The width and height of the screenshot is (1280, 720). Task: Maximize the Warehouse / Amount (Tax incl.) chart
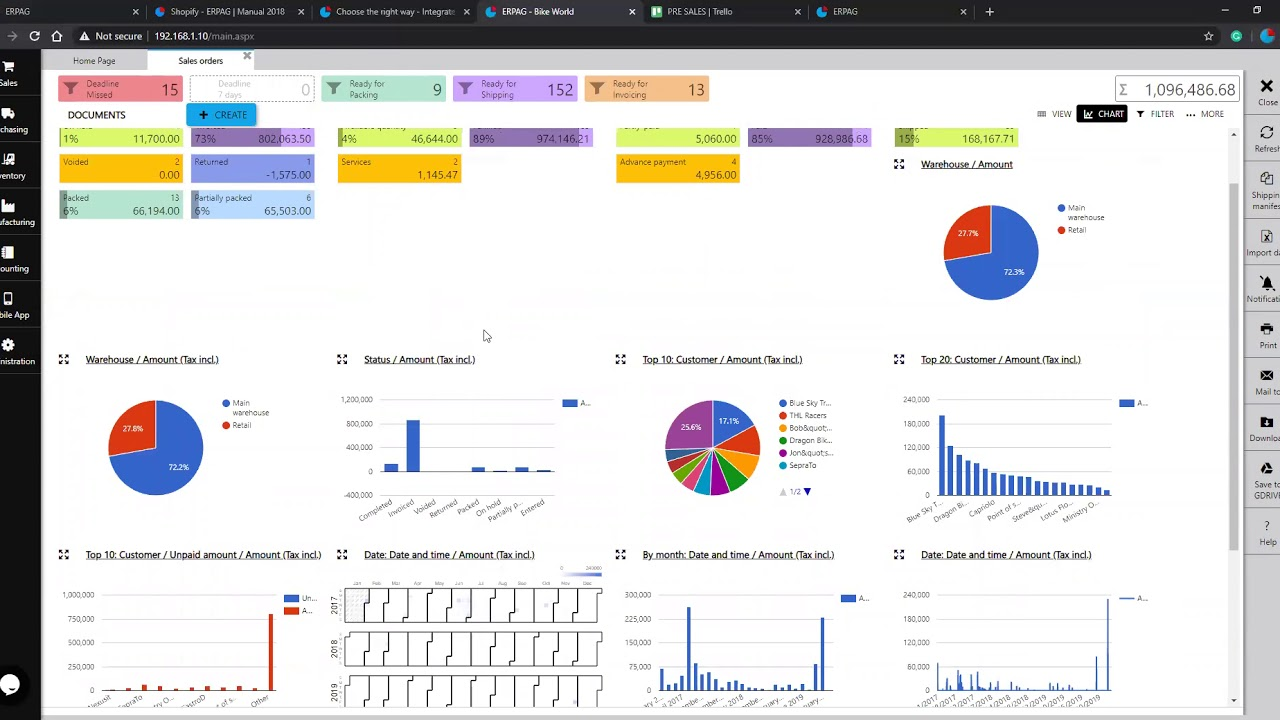click(x=64, y=359)
